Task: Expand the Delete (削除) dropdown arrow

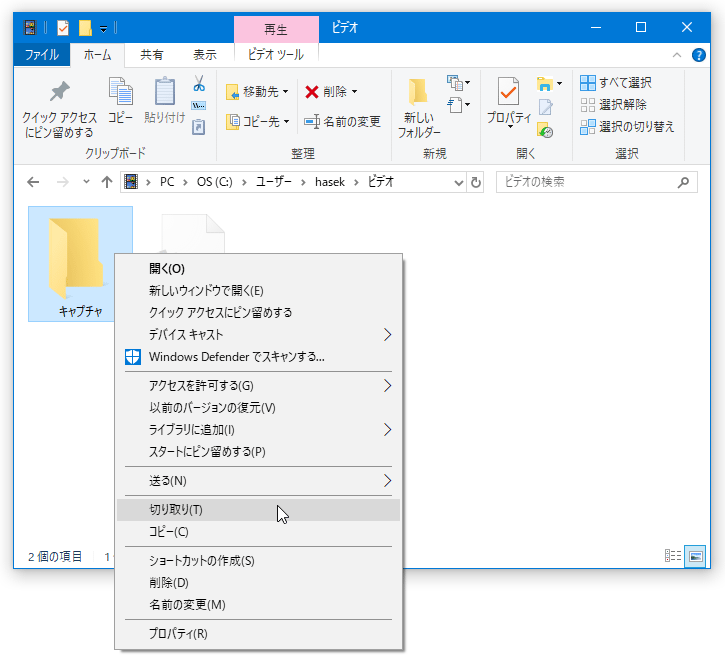Action: point(355,92)
